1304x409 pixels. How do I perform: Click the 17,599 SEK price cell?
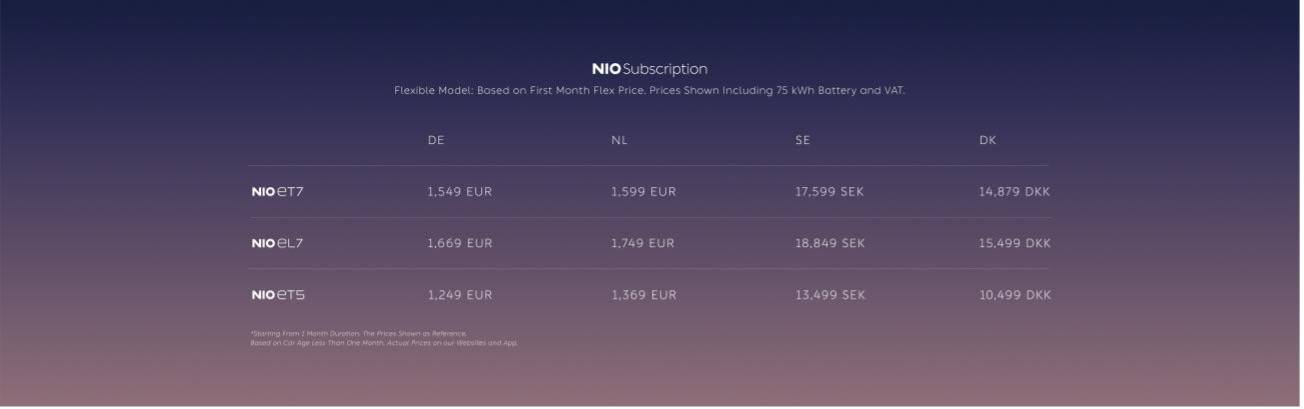point(830,192)
